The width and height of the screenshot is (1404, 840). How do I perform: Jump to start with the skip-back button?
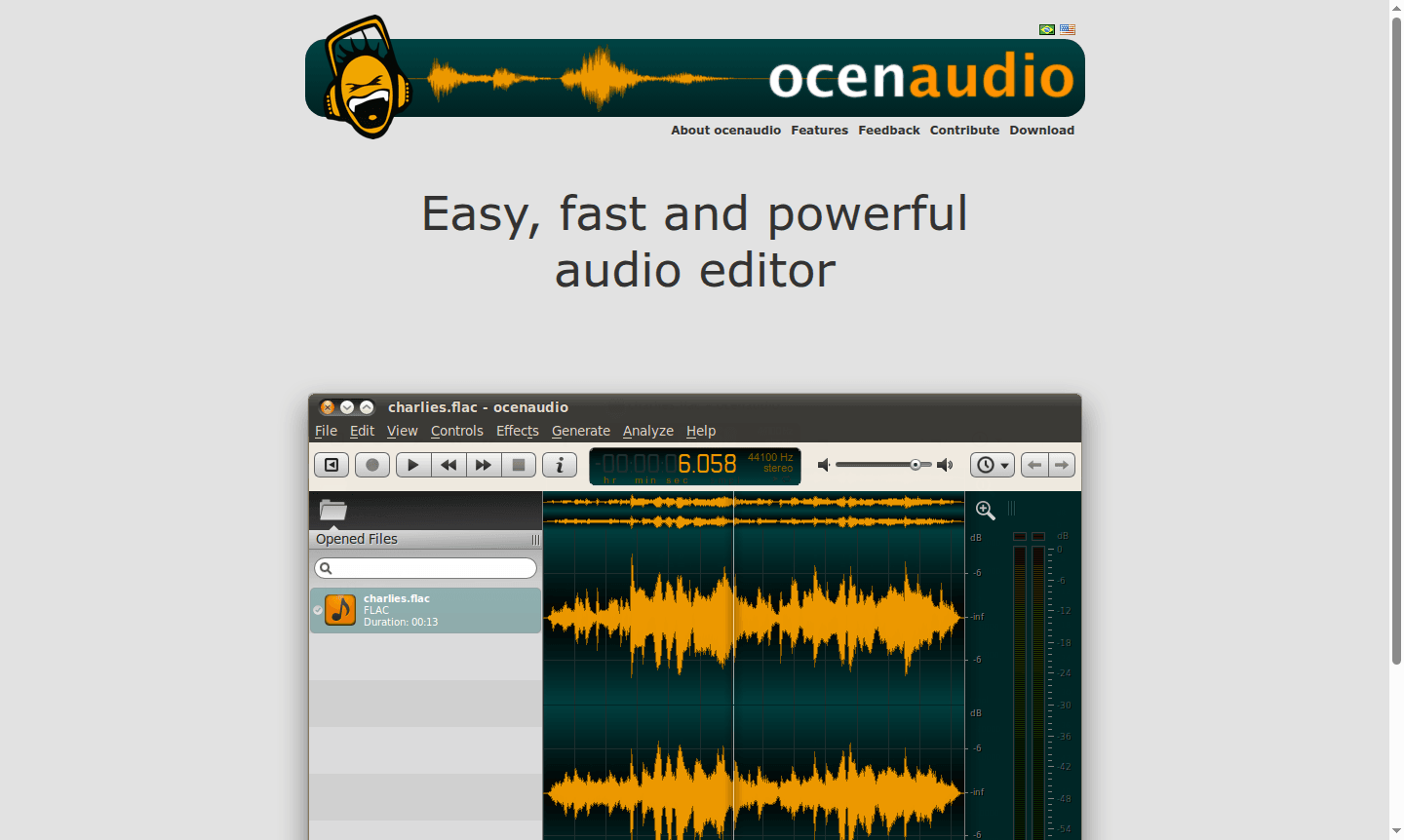tap(331, 465)
